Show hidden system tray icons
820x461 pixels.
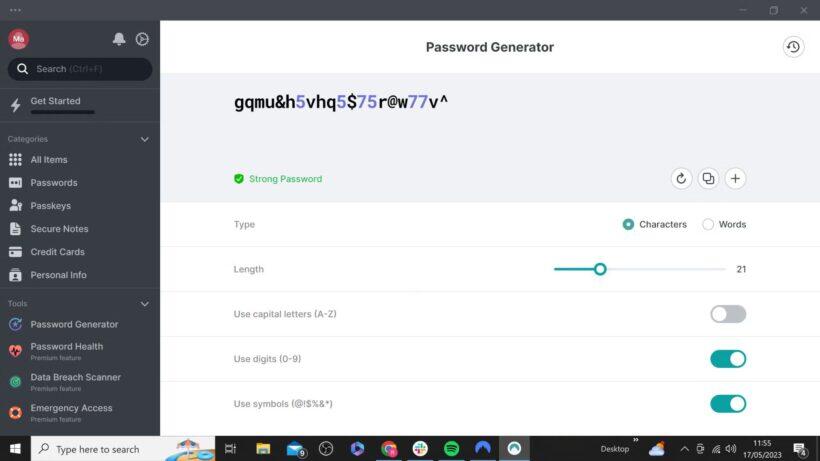point(684,449)
